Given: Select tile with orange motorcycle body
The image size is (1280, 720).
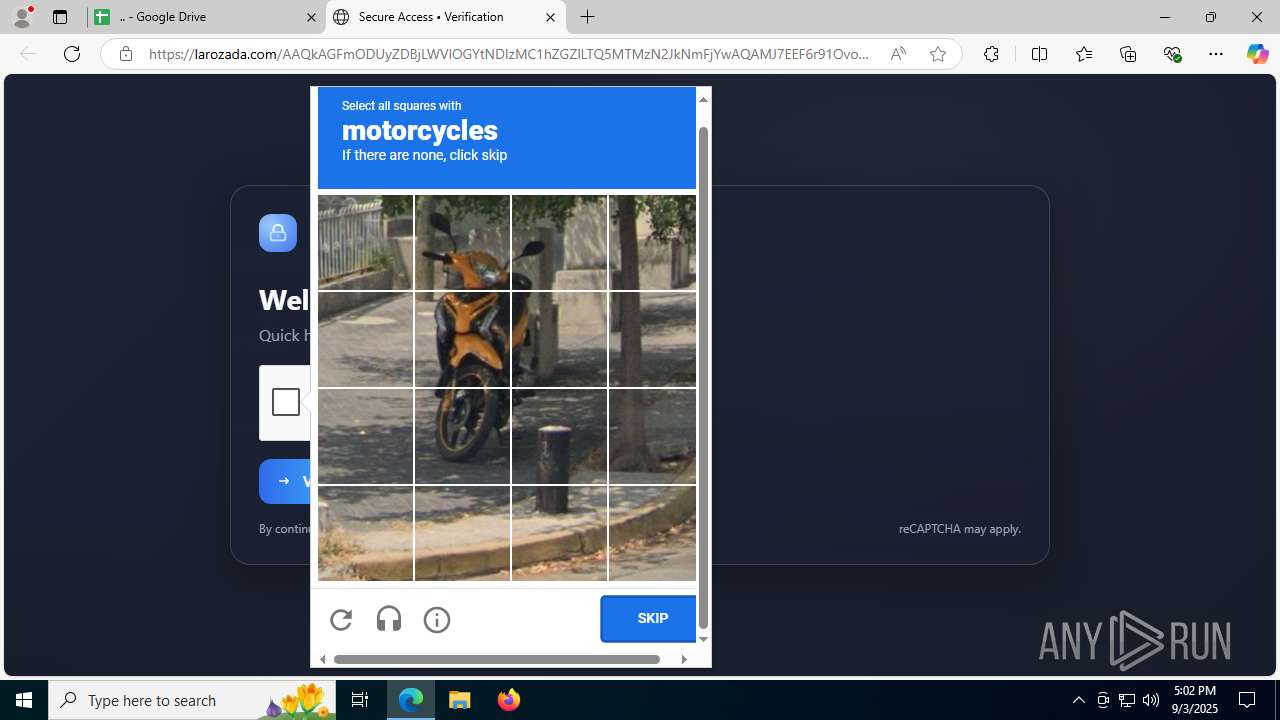Looking at the screenshot, I should (462, 340).
